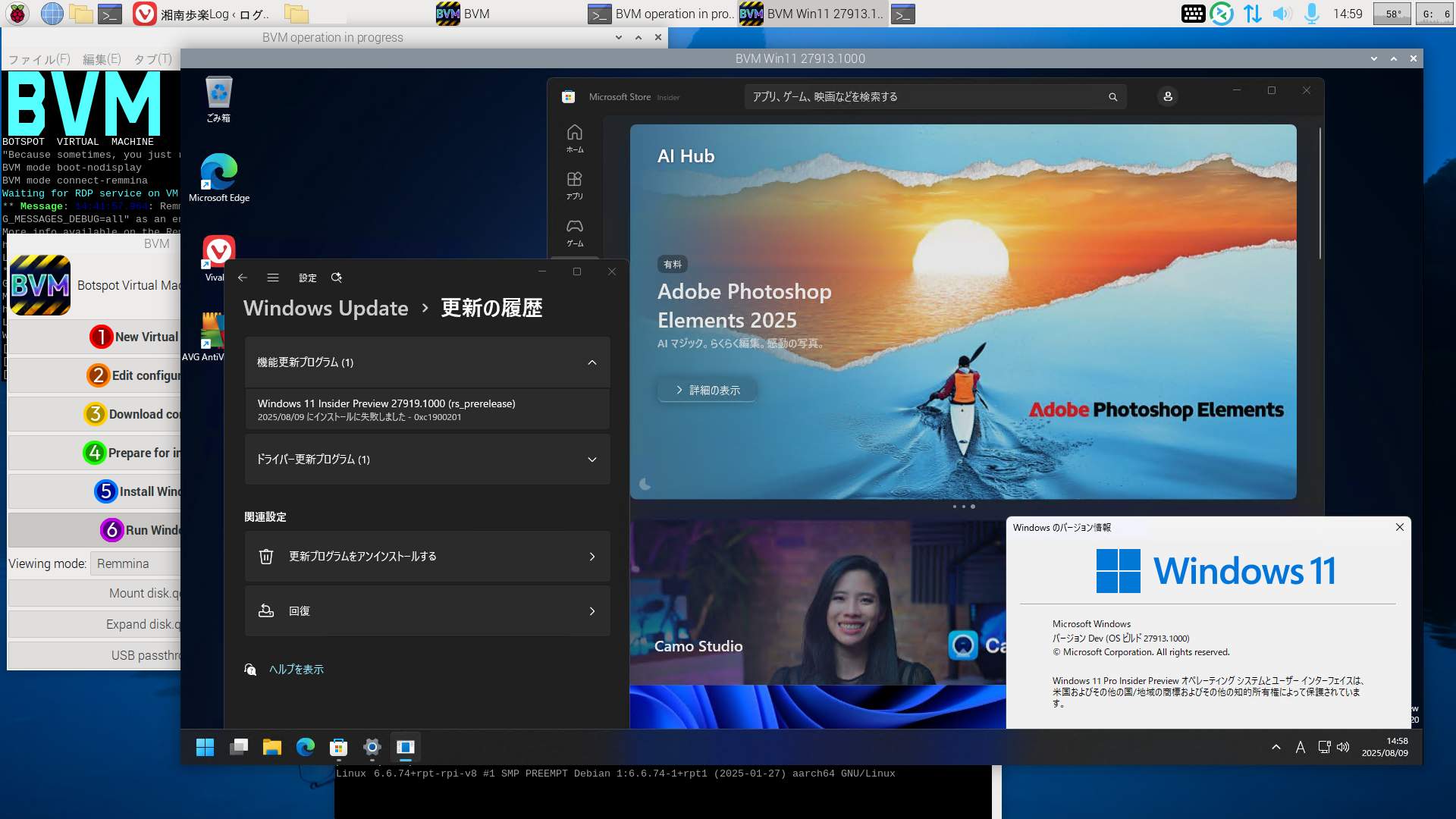
Task: Go to Store ホーム home tab
Action: tap(575, 139)
